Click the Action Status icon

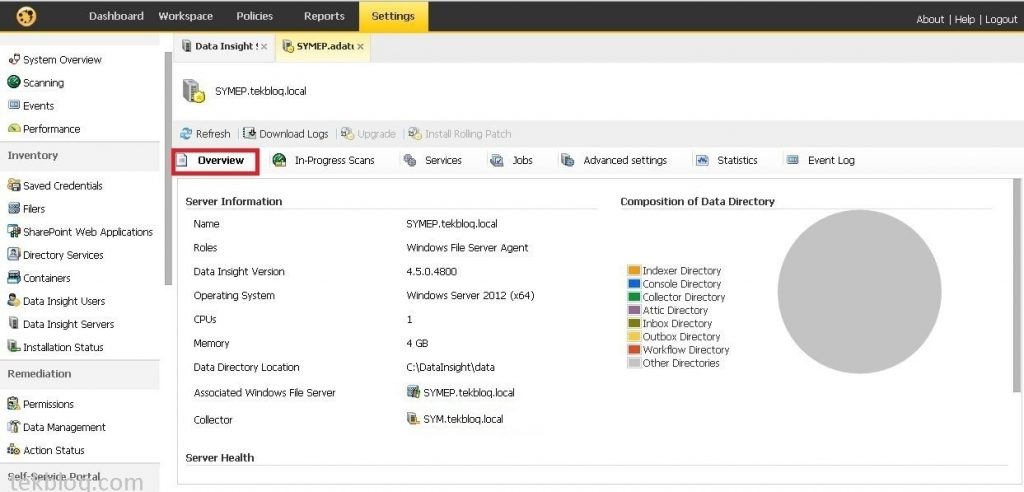coord(14,450)
